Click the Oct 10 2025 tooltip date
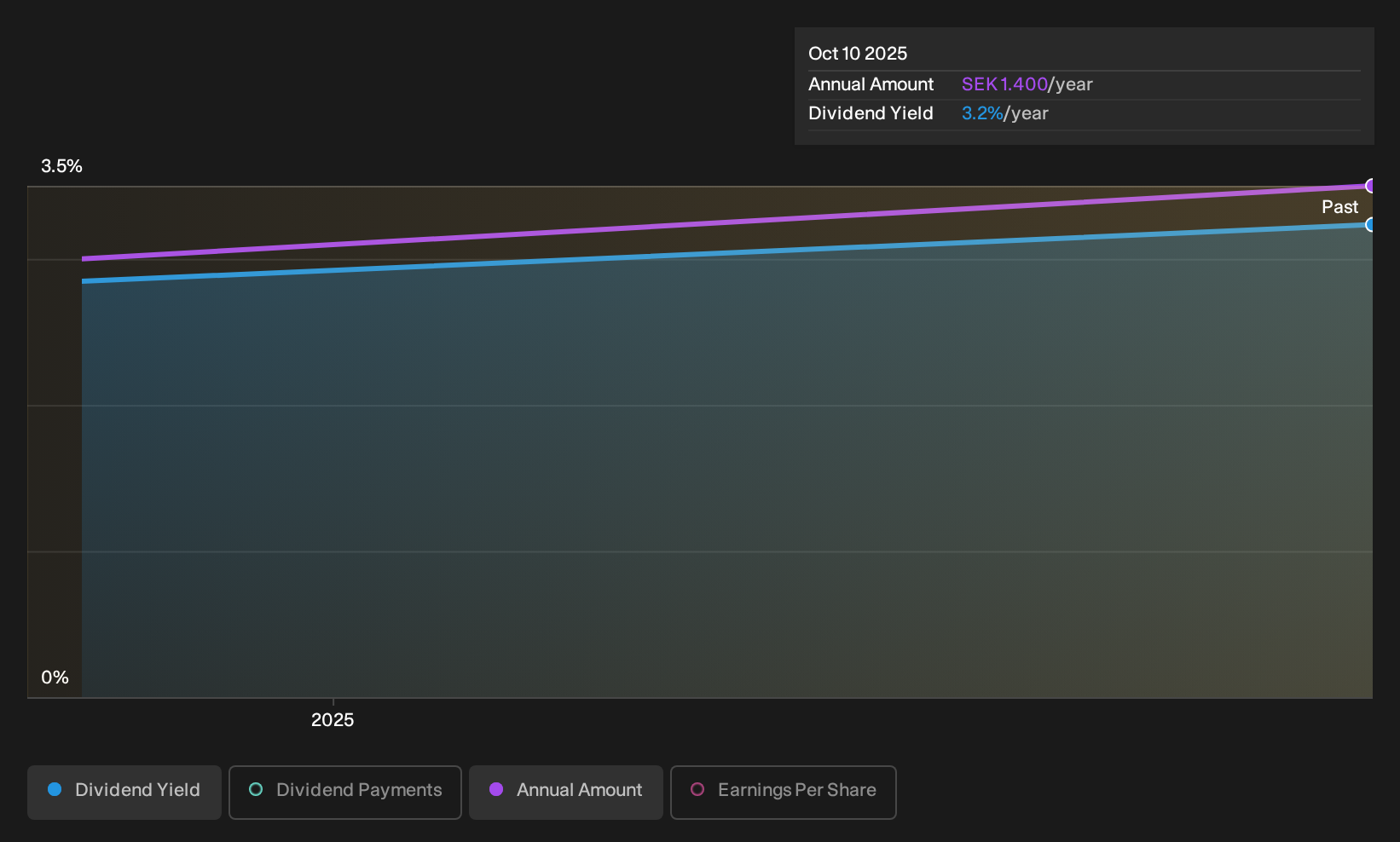The height and width of the screenshot is (842, 1400). pos(858,54)
